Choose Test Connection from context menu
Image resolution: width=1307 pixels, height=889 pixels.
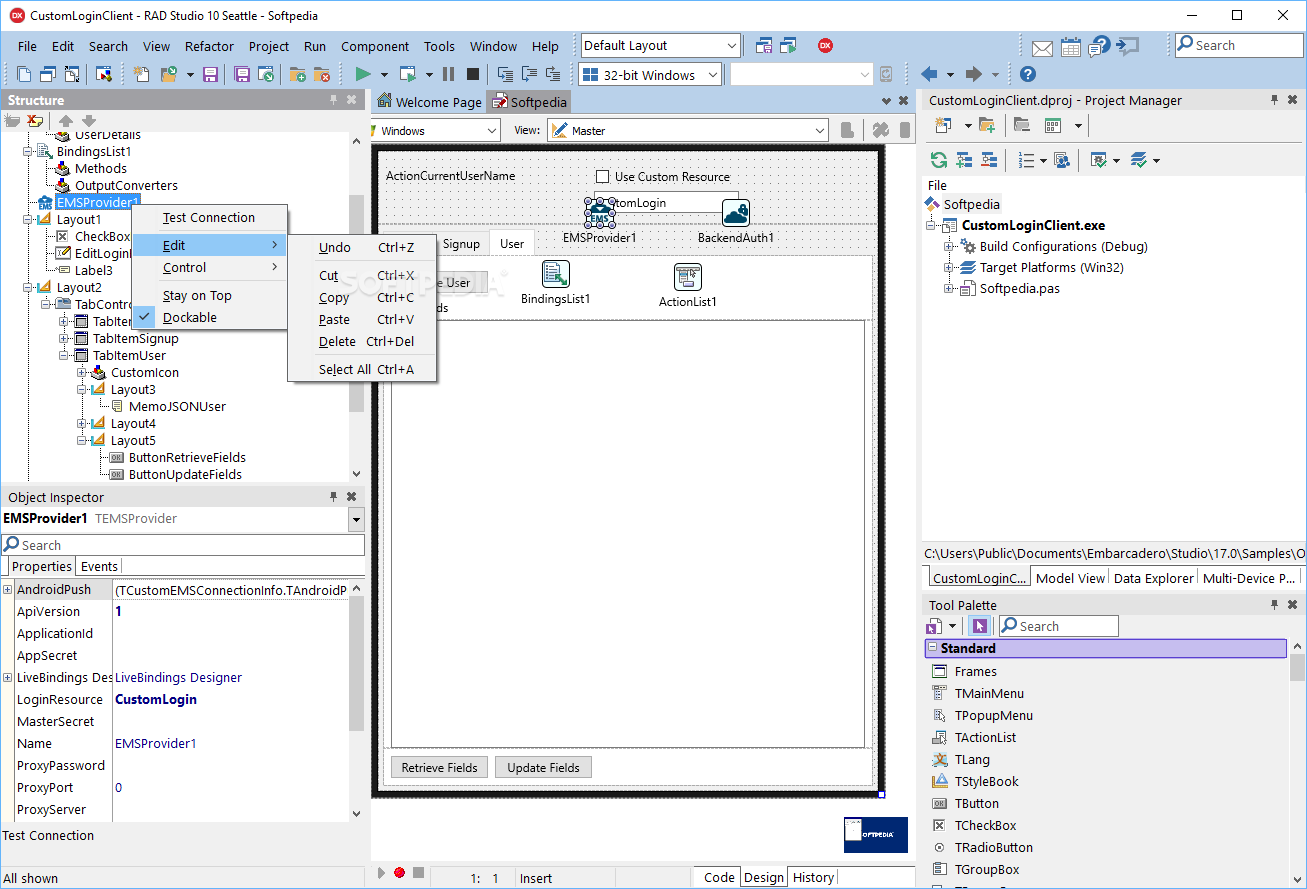(x=209, y=217)
